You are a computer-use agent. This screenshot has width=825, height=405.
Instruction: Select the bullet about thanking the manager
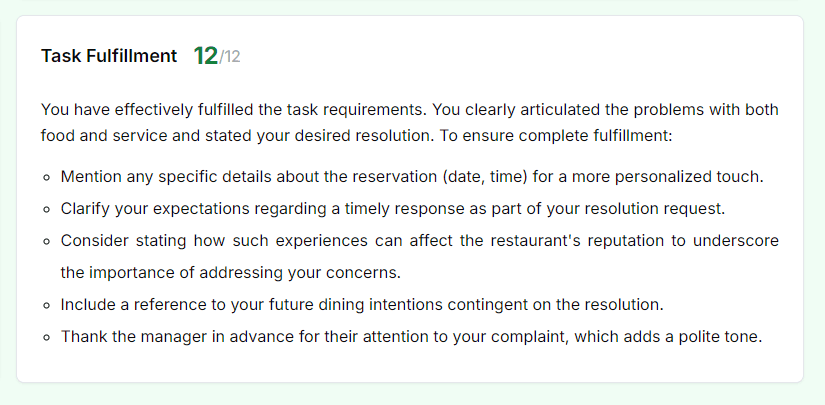pos(411,336)
